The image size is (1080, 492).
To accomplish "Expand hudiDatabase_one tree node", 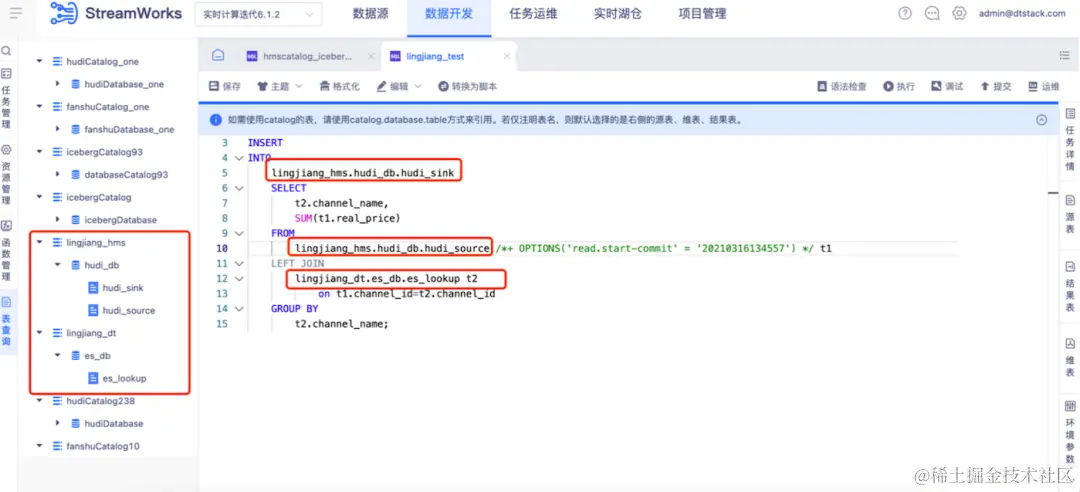I will (x=58, y=84).
